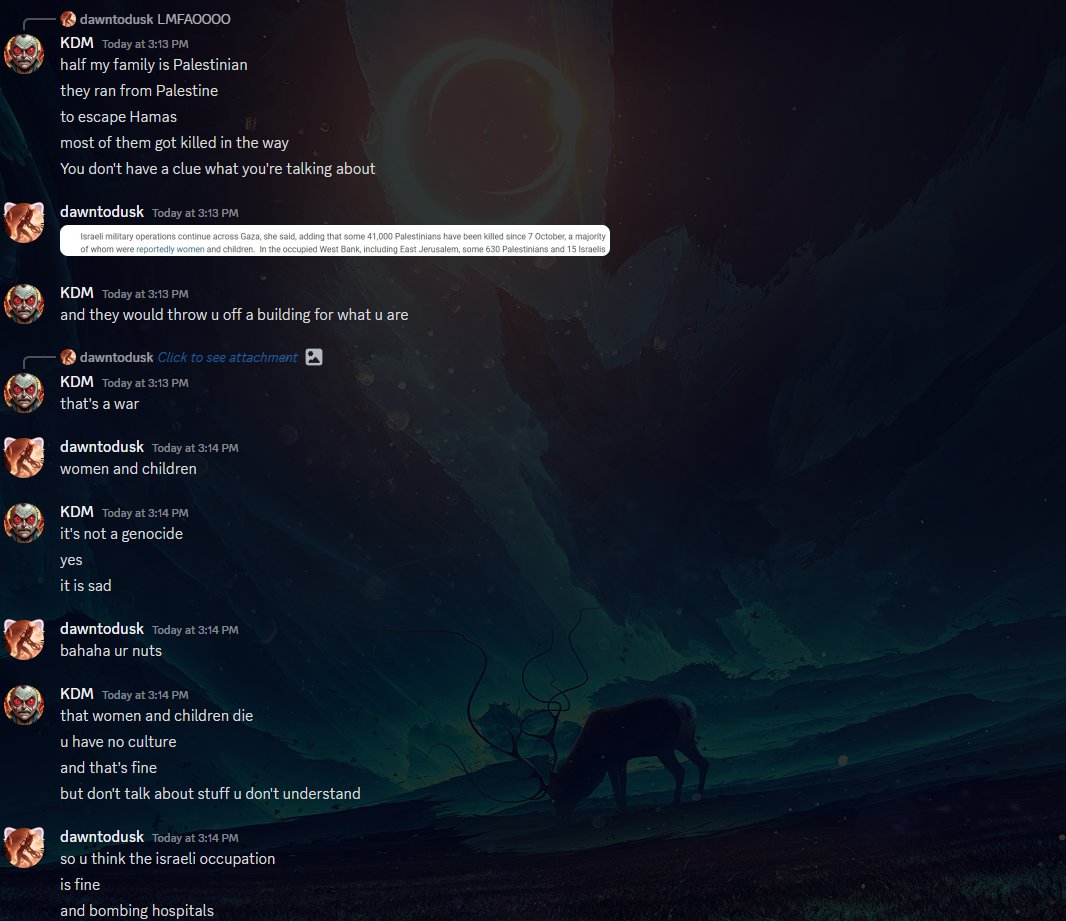Open dawntodusk username above "so u think the israeli occupation"

point(102,837)
